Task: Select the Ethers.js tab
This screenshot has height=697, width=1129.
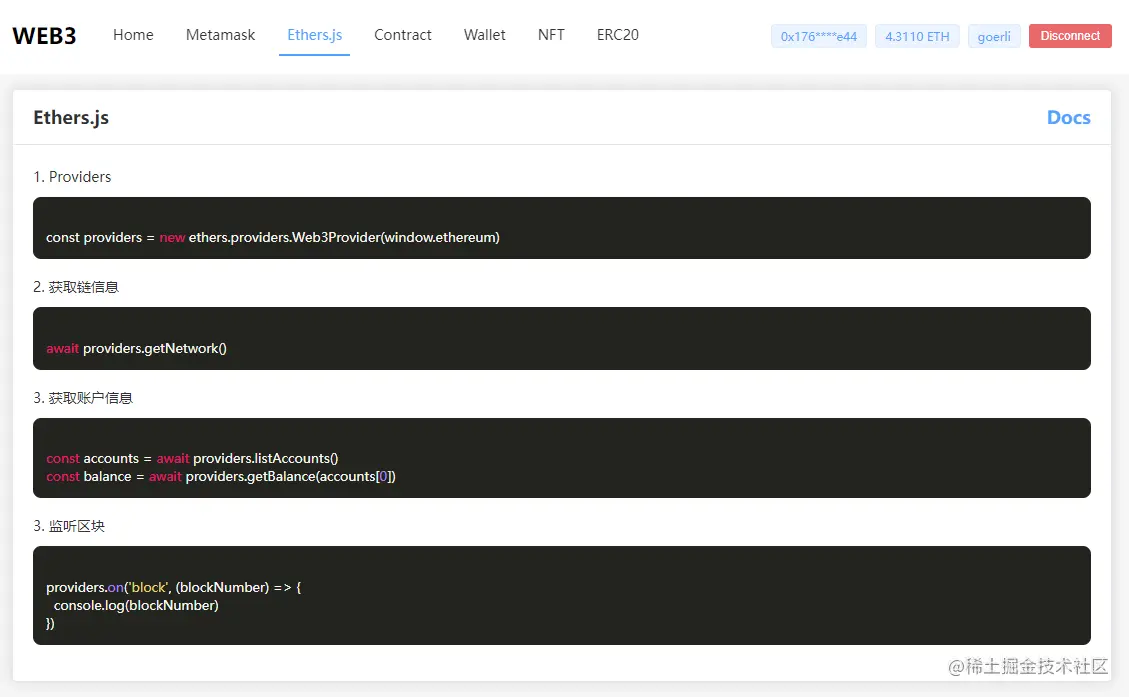Action: pos(315,35)
